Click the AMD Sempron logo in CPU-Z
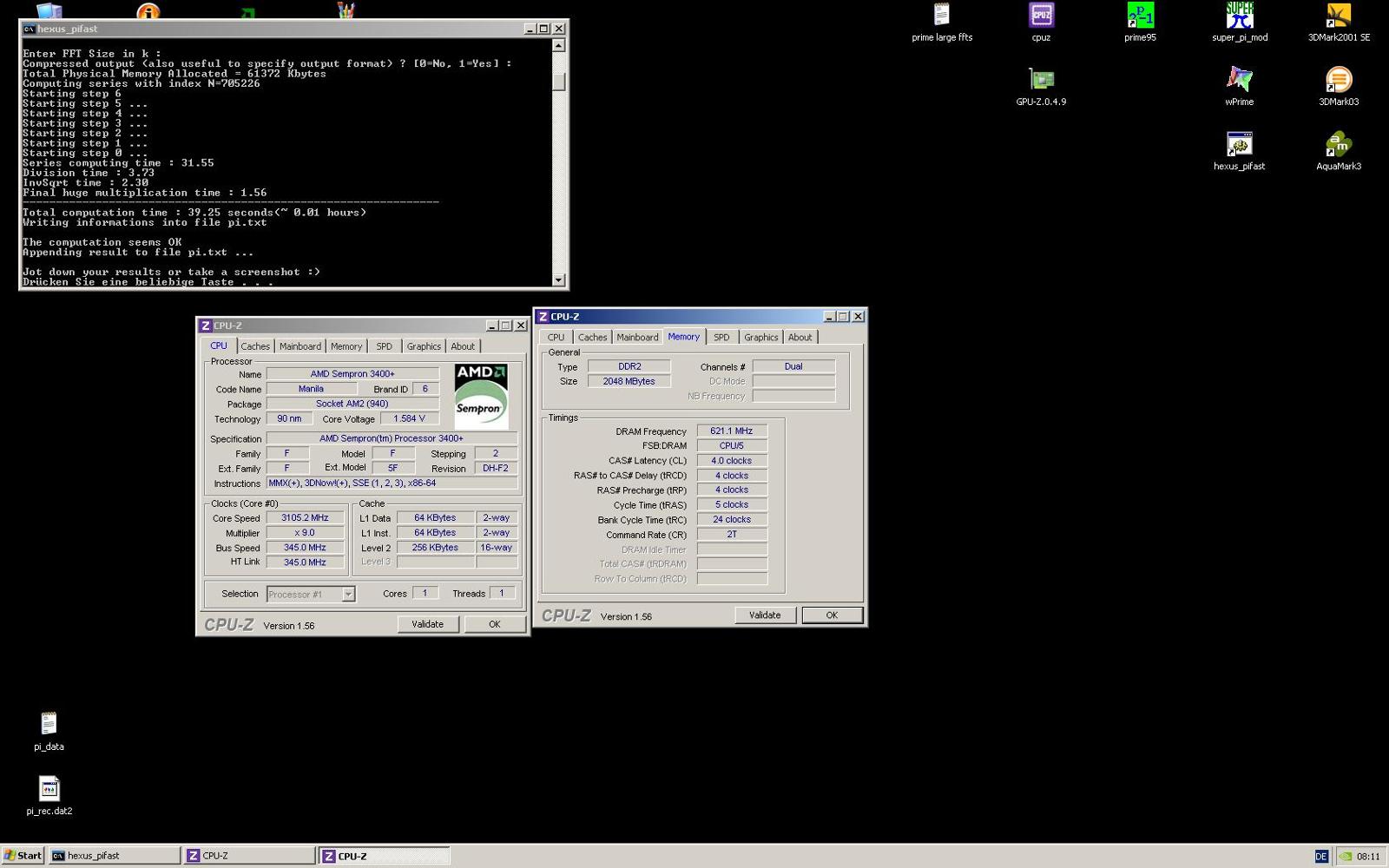Viewport: 1389px width, 868px height. [x=481, y=397]
